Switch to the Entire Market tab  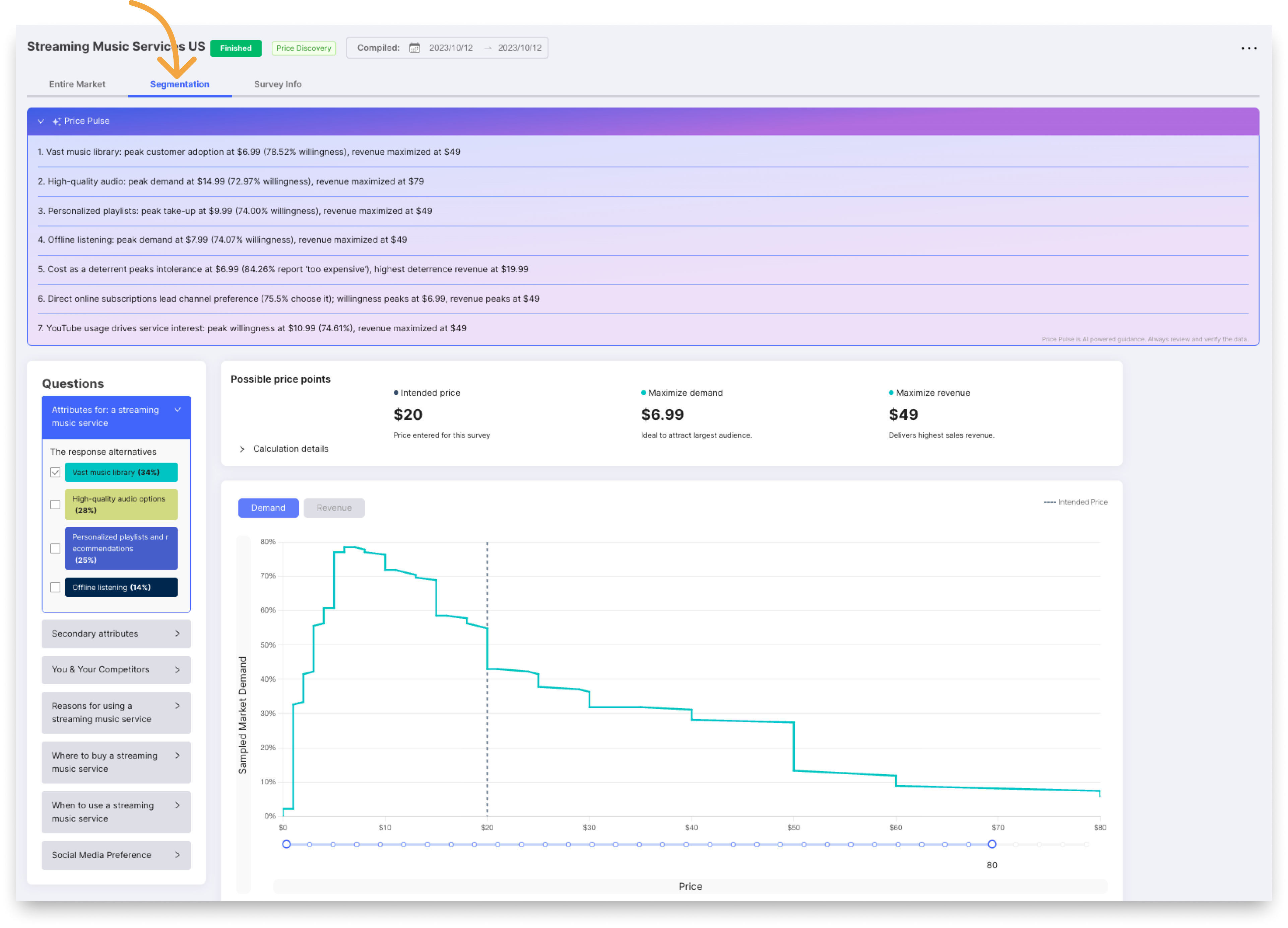click(77, 85)
